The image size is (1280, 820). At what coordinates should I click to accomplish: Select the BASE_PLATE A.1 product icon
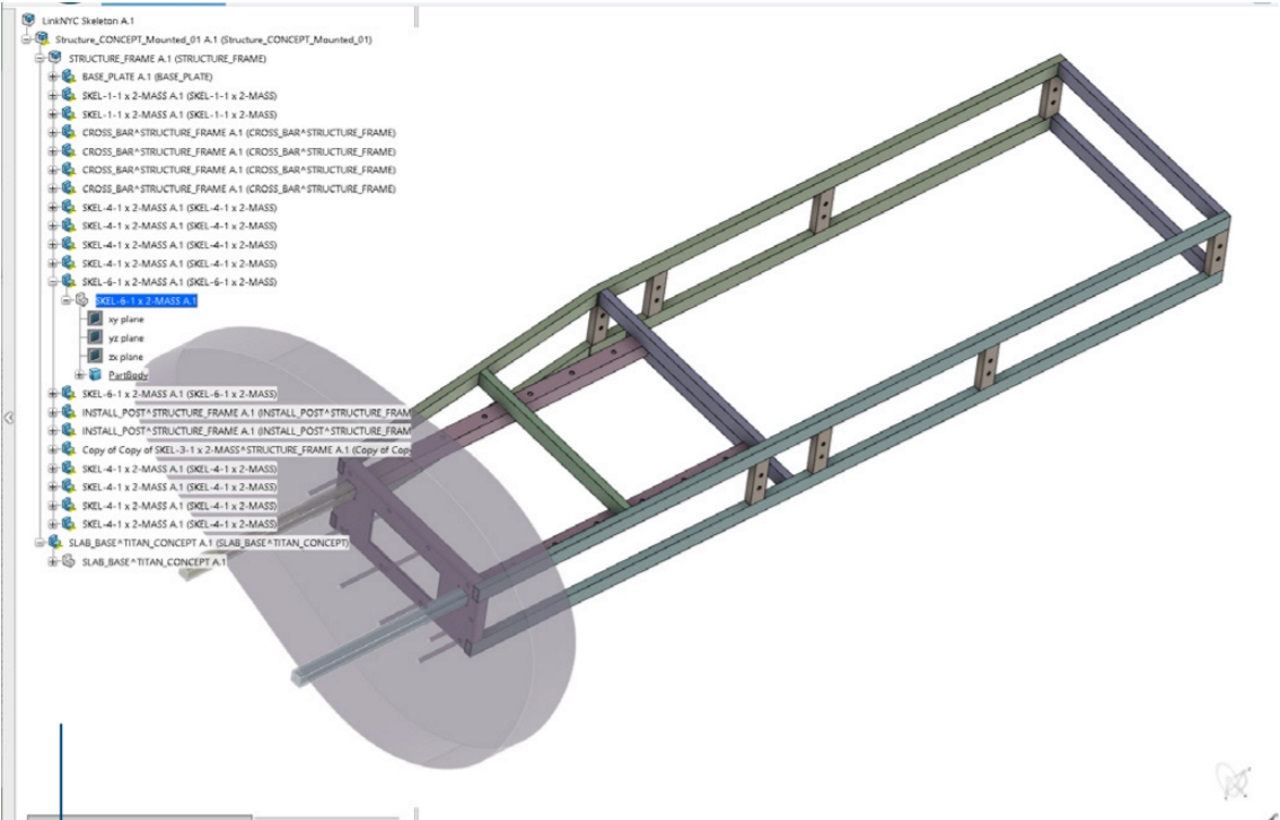point(68,77)
